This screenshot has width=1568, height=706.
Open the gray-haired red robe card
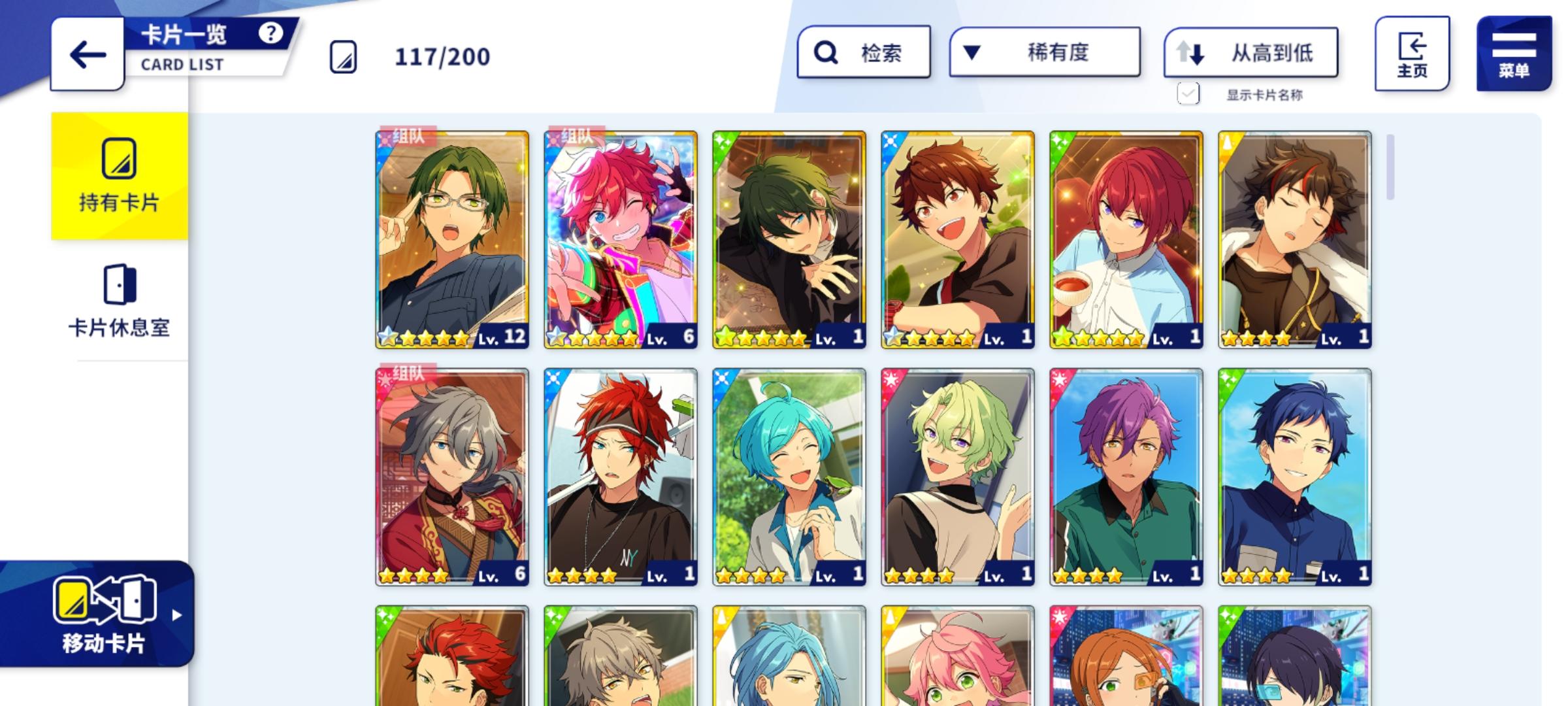tap(452, 477)
